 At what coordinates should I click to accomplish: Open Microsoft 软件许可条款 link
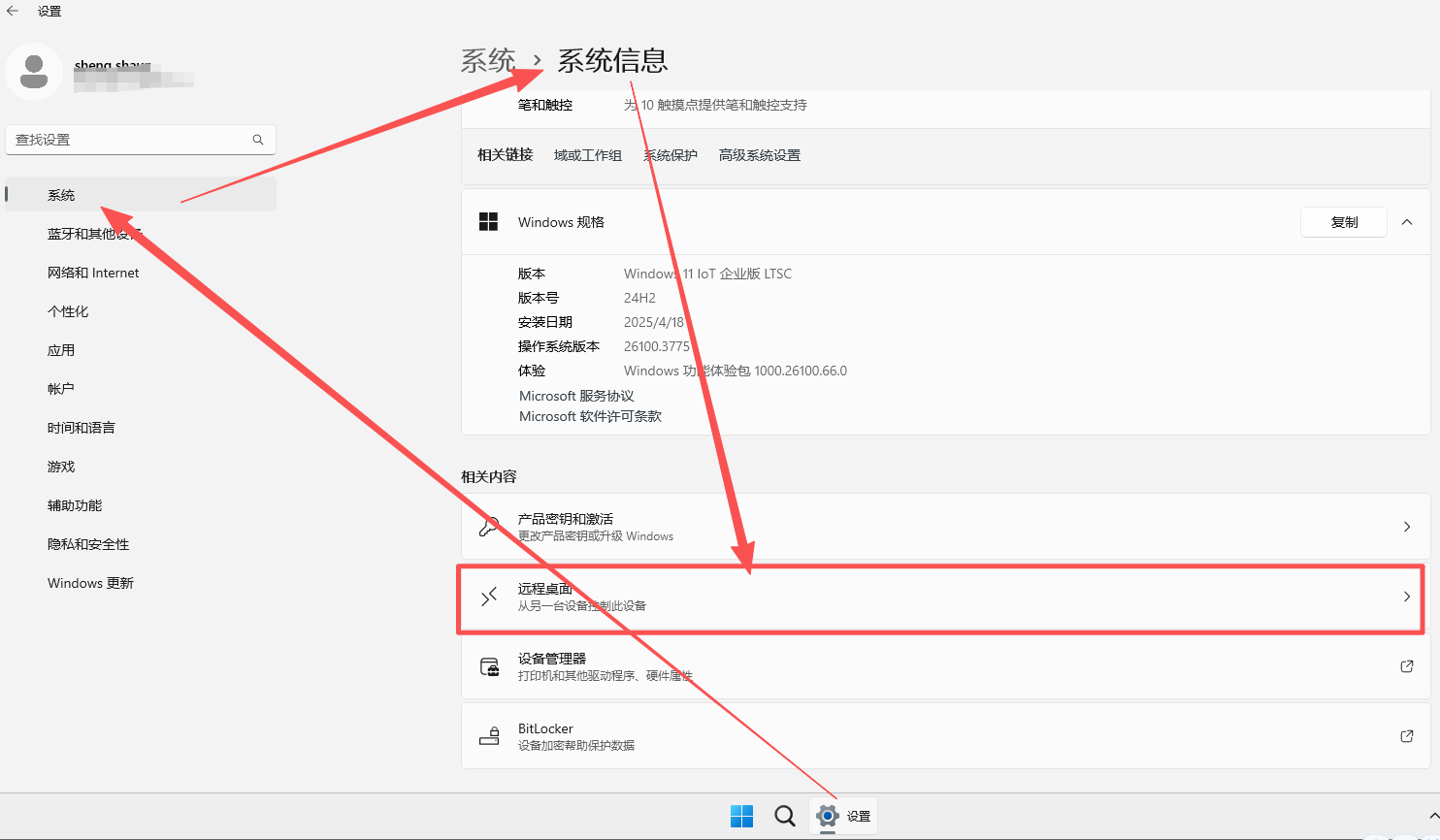590,416
